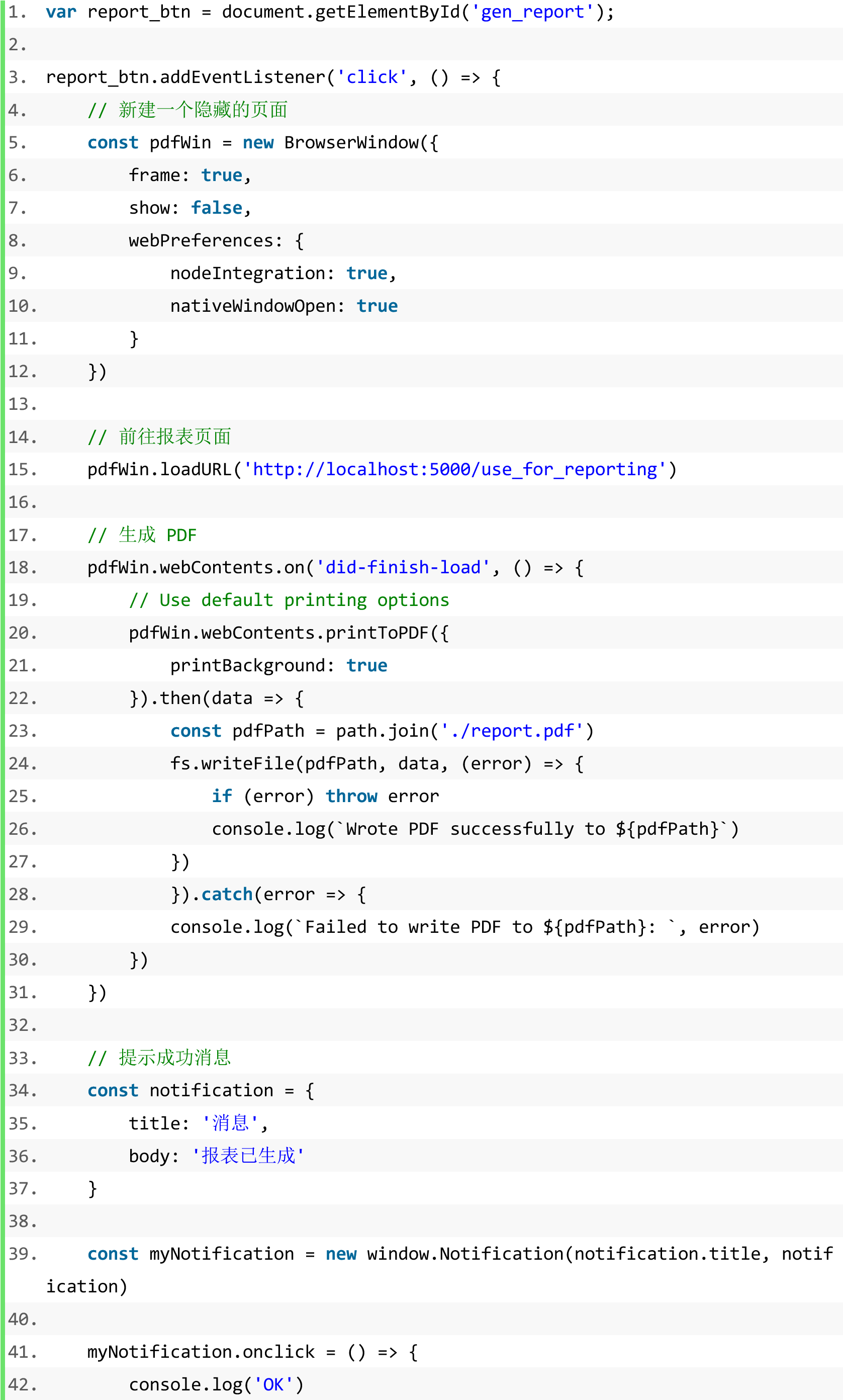843x1400 pixels.
Task: Click line number 32.
Action: (23, 1025)
